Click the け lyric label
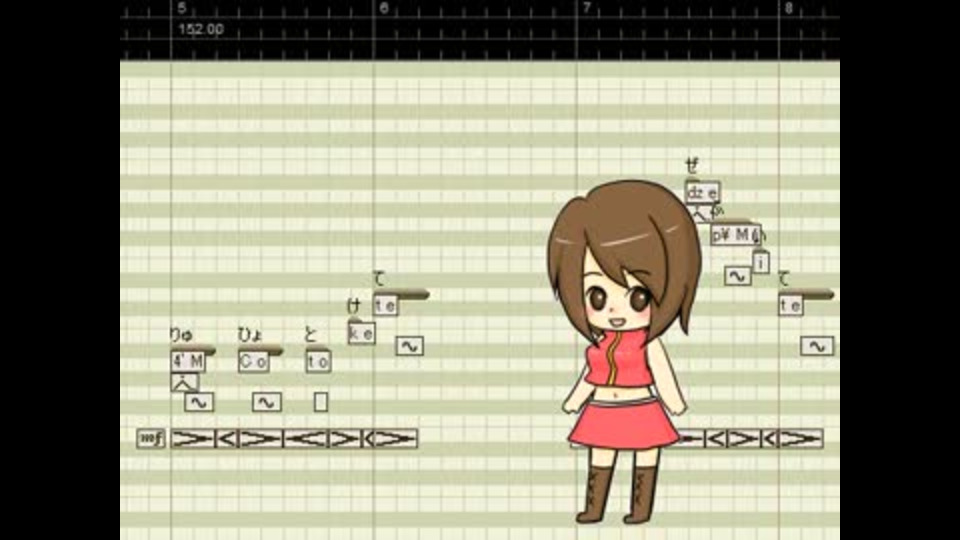Image resolution: width=960 pixels, height=540 pixels. point(354,306)
